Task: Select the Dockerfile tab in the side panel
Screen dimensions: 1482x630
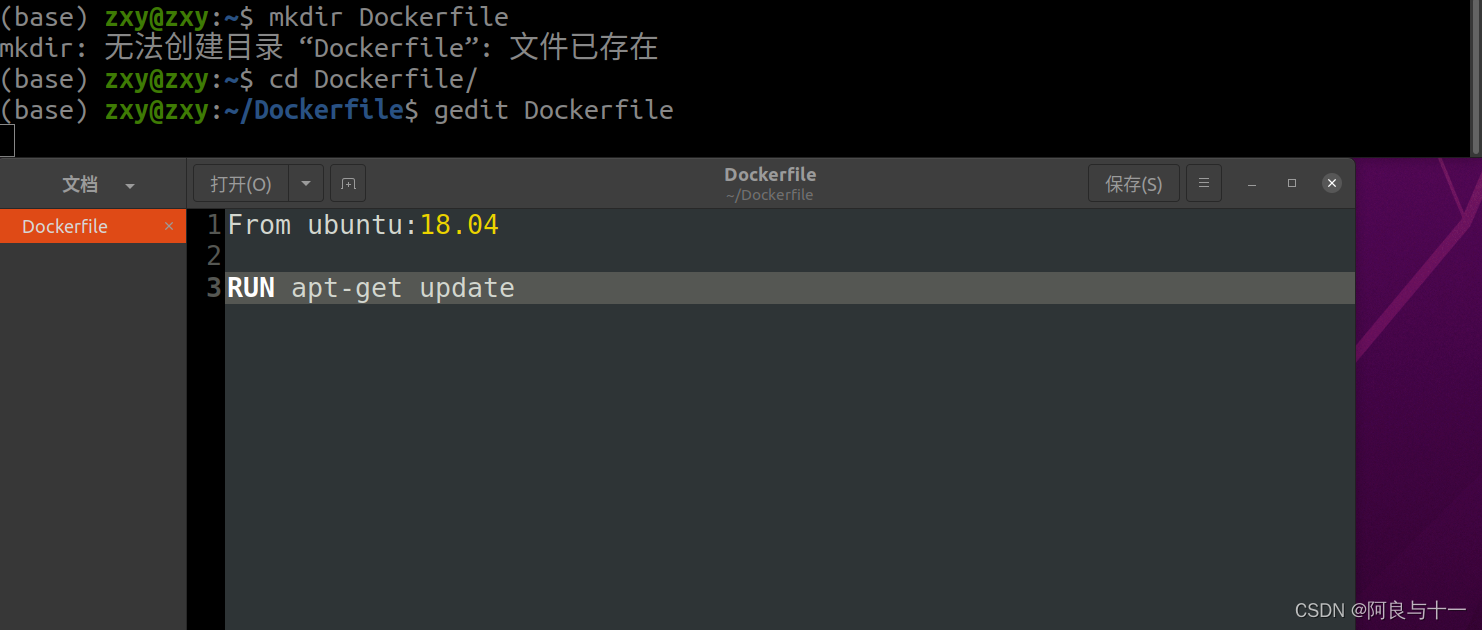Action: click(x=65, y=226)
